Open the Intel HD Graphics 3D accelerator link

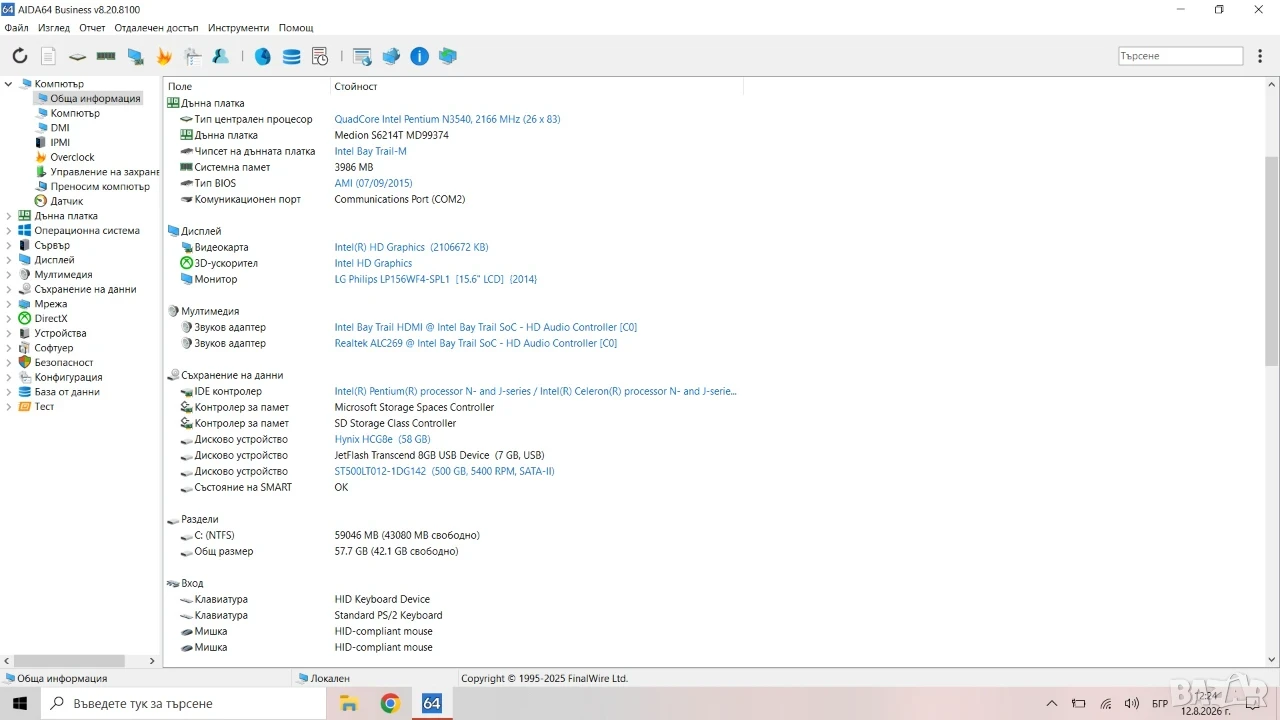(373, 263)
